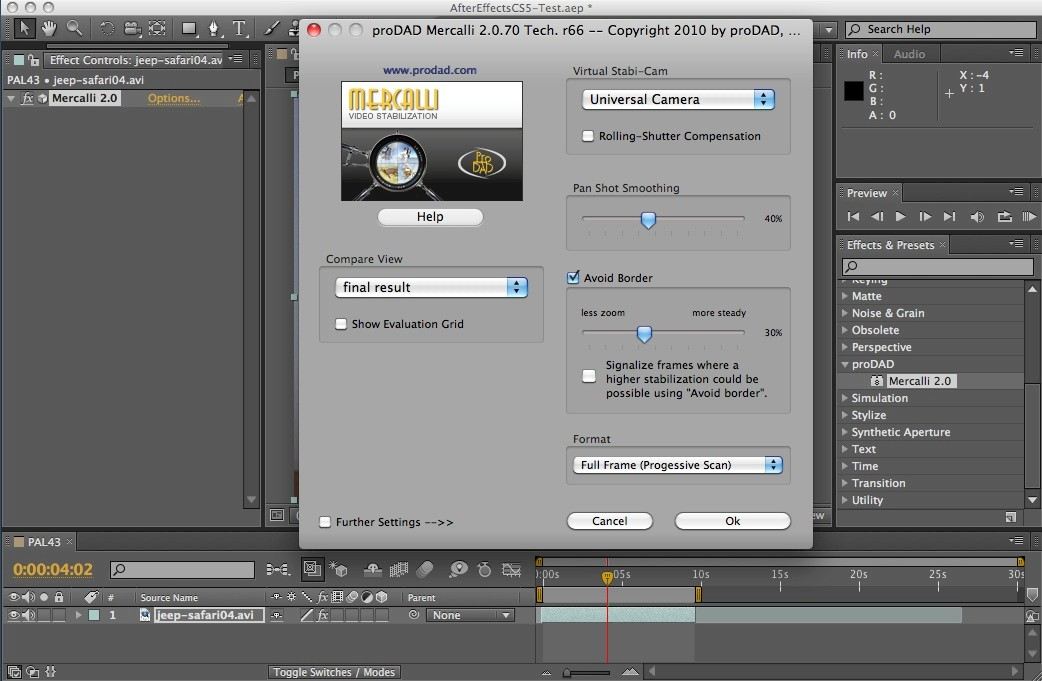Play the preview
The height and width of the screenshot is (681, 1042).
coord(900,217)
